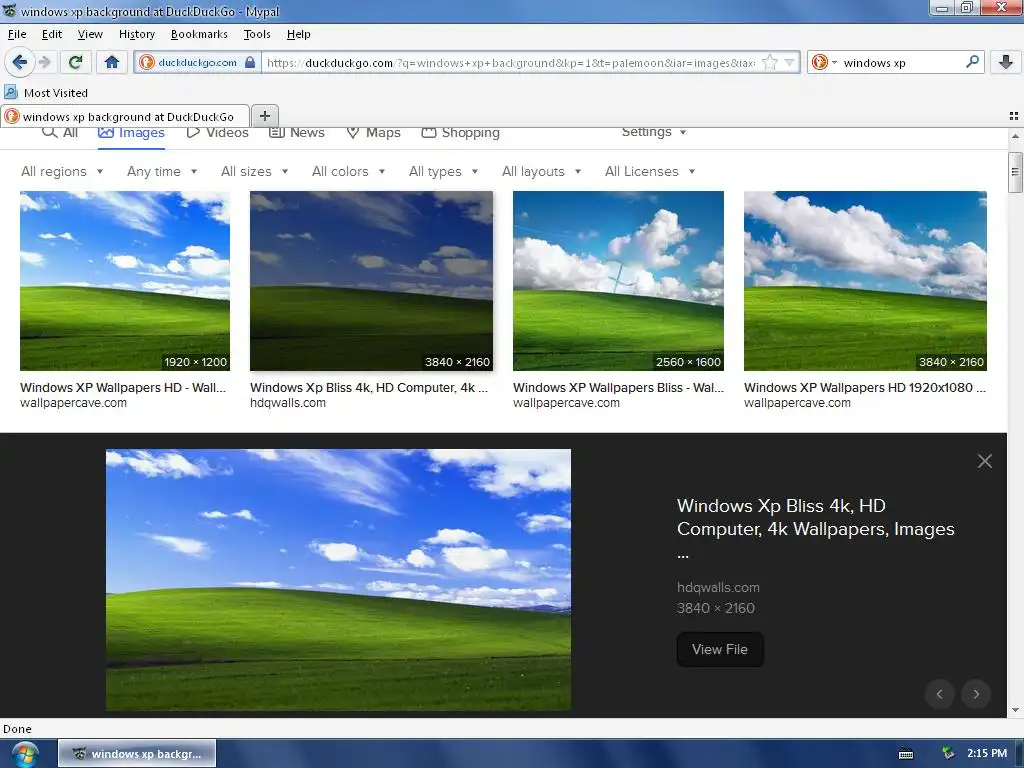Expand the All sizes filter

point(255,171)
